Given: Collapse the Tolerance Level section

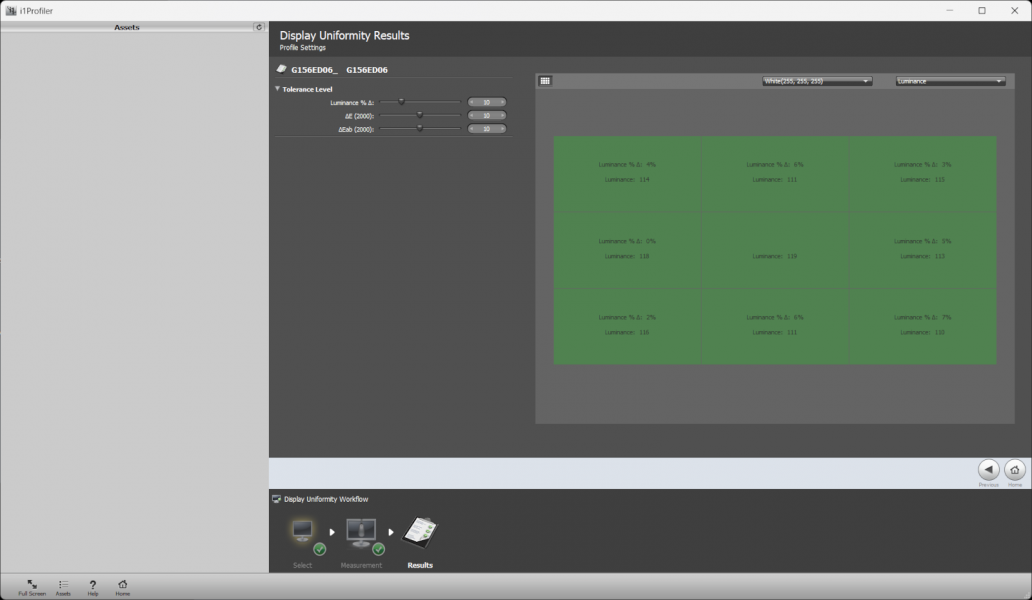Looking at the screenshot, I should [x=278, y=89].
